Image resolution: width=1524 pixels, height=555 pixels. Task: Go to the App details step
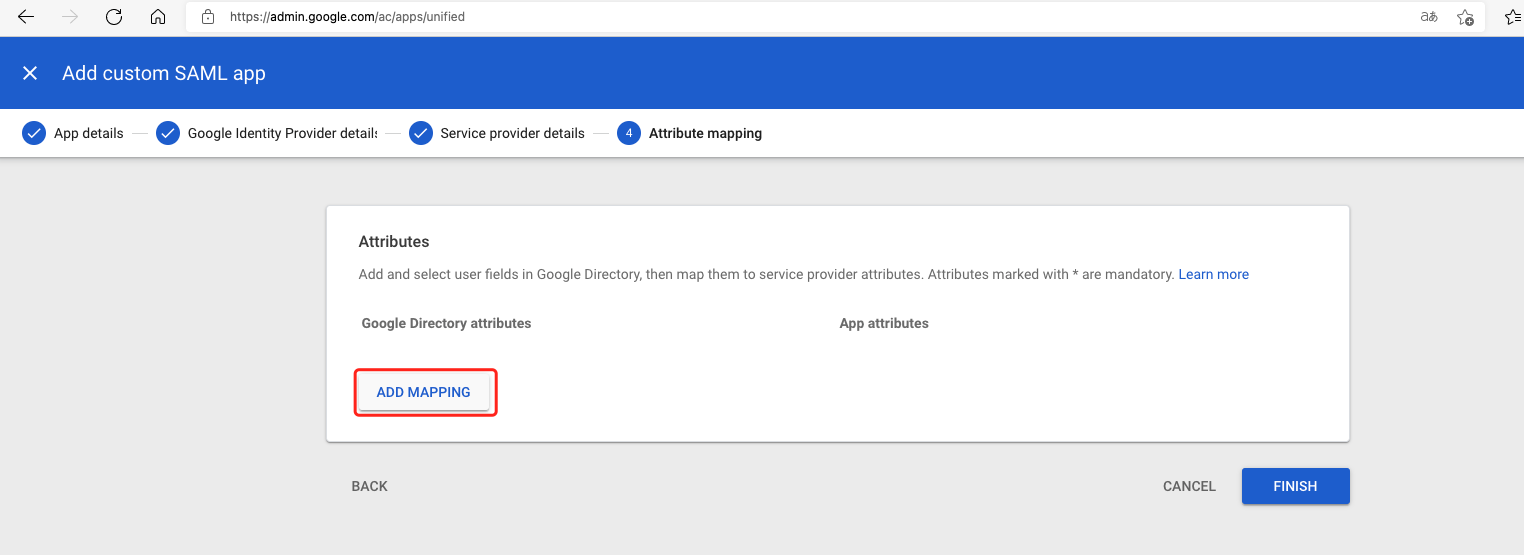point(89,133)
